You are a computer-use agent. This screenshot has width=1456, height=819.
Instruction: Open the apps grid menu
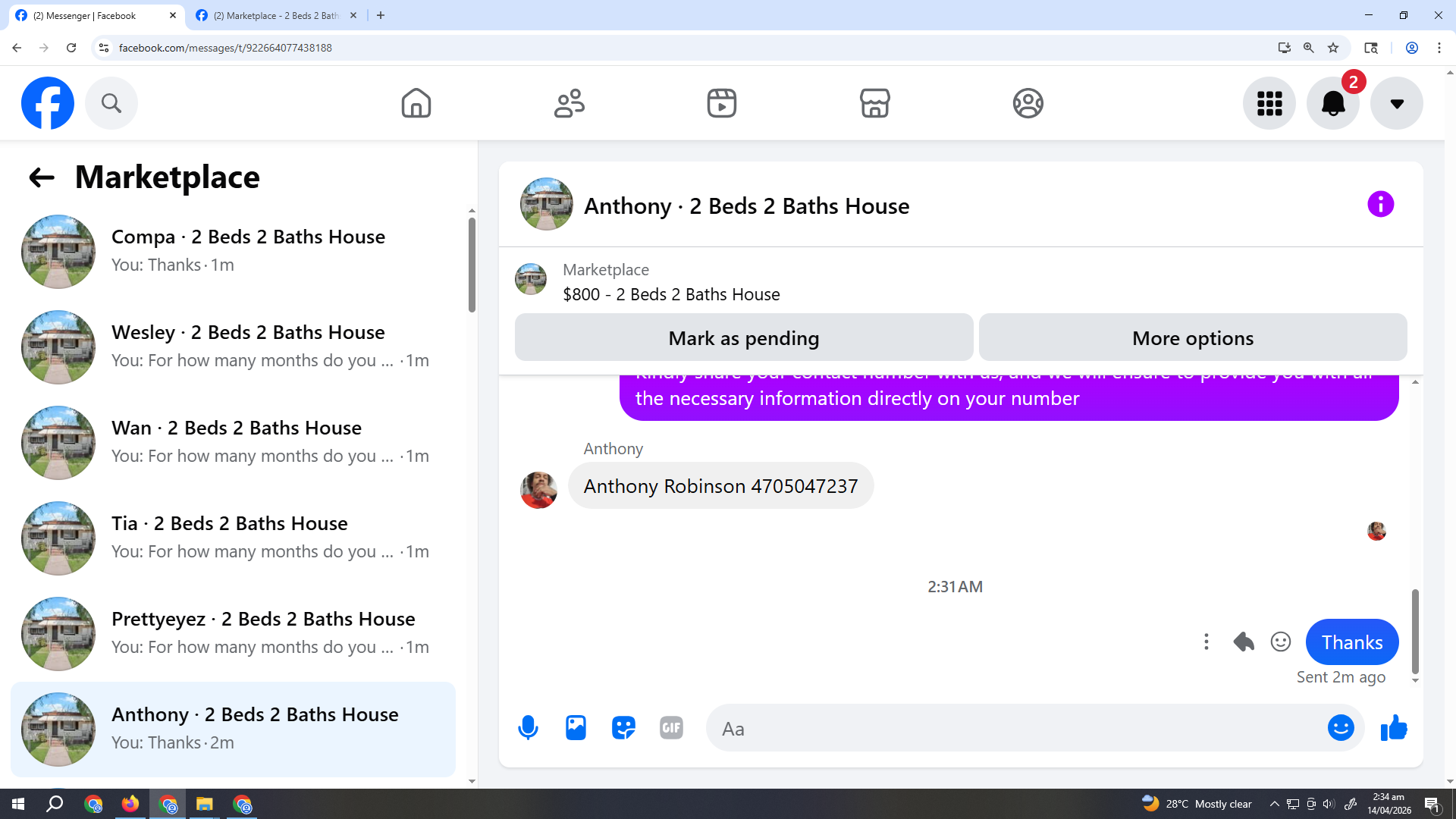(1269, 103)
